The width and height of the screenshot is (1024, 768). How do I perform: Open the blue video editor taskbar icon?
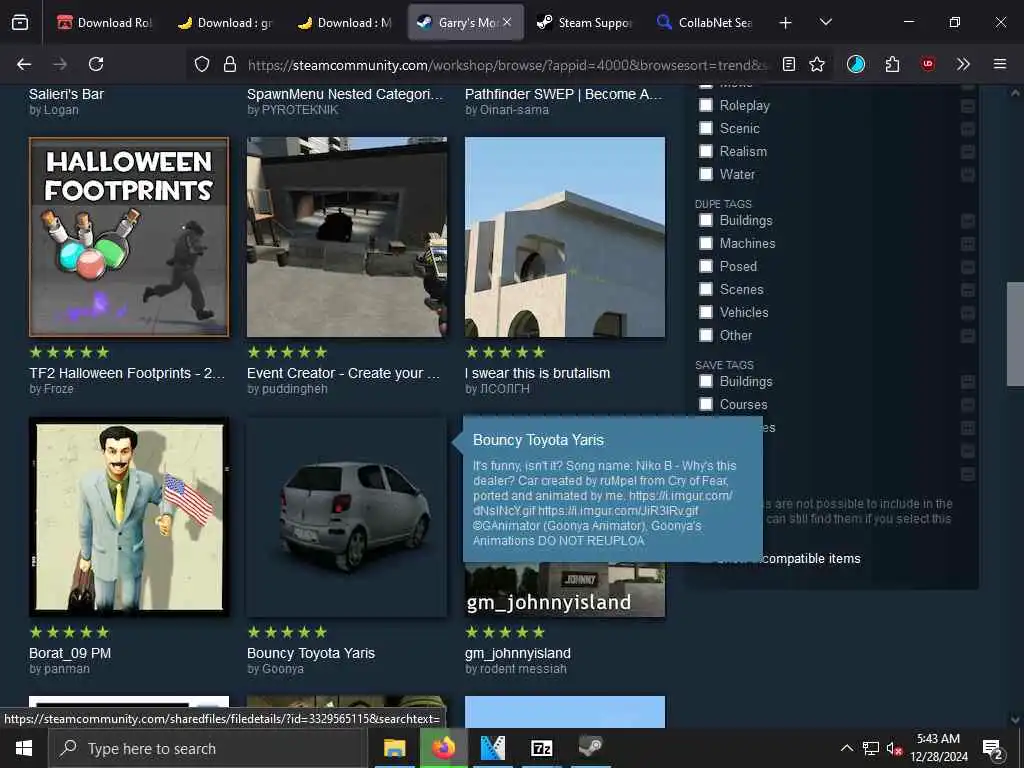point(492,748)
